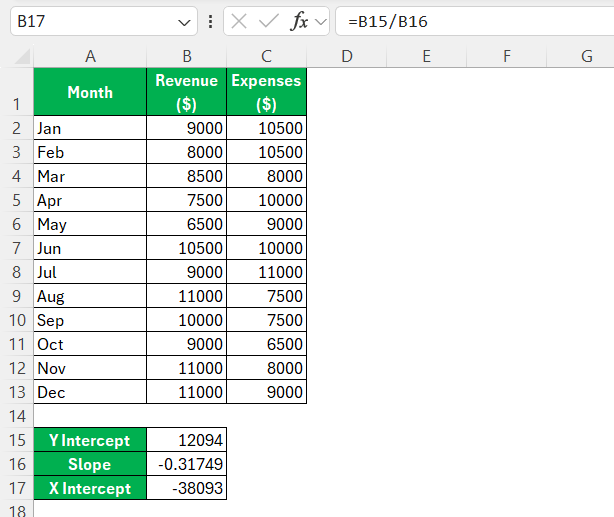Select Slope value -0.31749

tap(187, 464)
